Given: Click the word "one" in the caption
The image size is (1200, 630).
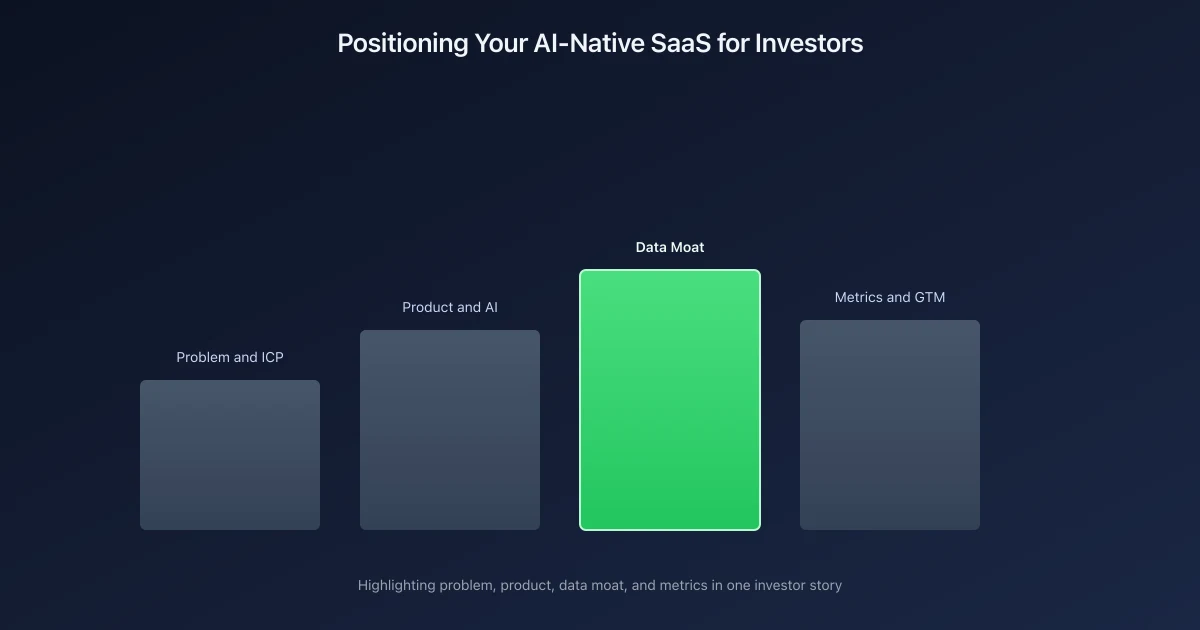Looking at the screenshot, I should (739, 585).
